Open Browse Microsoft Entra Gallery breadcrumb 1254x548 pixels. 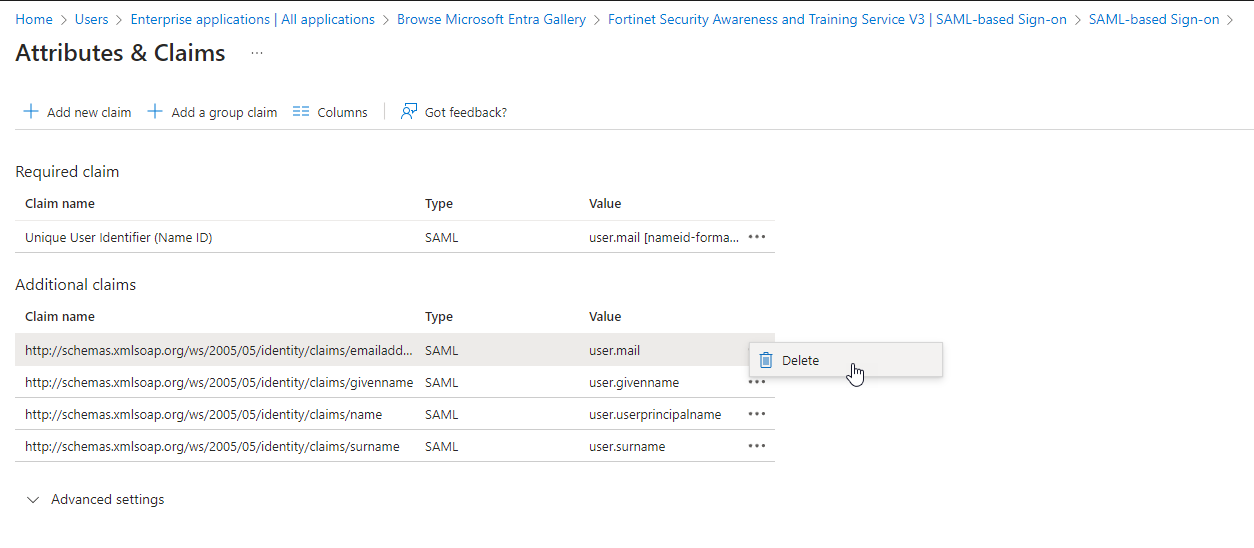[492, 19]
